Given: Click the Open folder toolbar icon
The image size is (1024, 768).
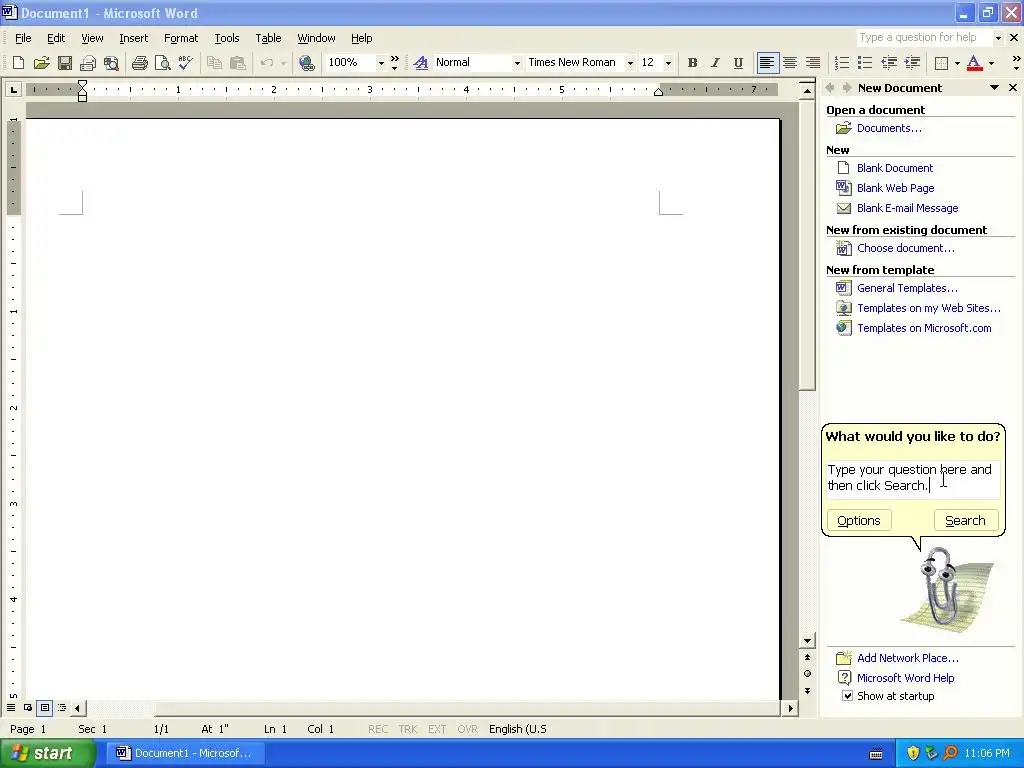Looking at the screenshot, I should point(41,63).
